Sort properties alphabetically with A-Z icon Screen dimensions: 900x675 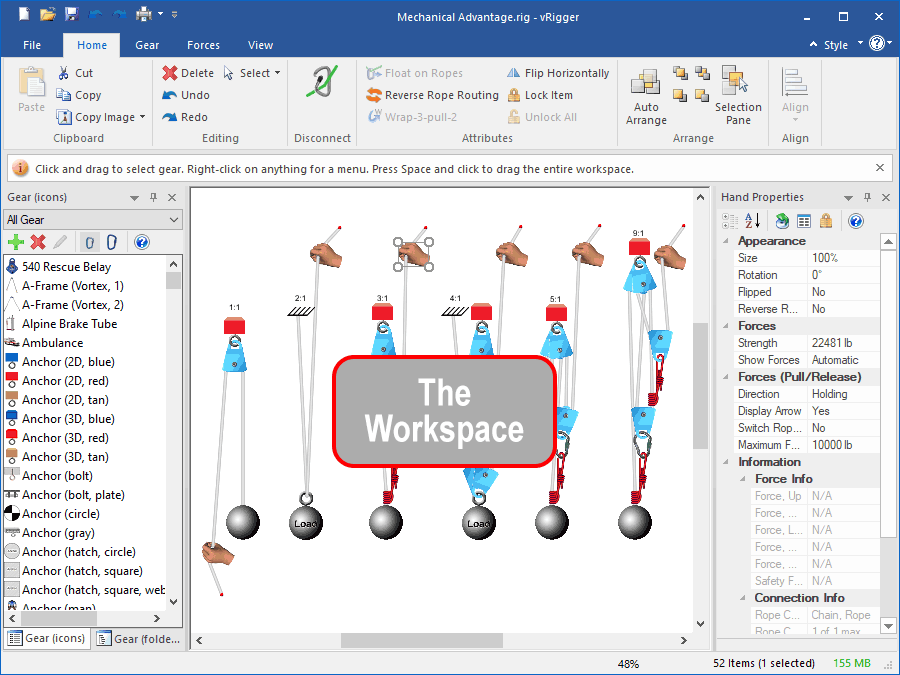(753, 221)
